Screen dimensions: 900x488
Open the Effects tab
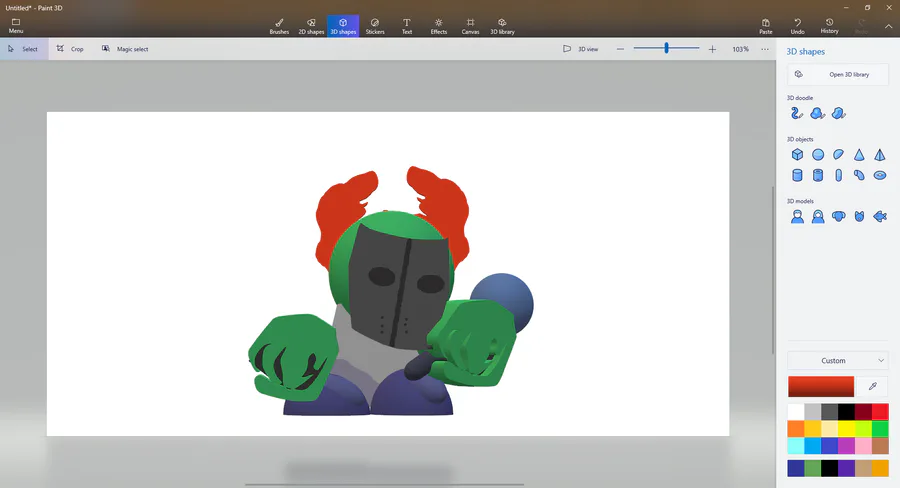439,26
